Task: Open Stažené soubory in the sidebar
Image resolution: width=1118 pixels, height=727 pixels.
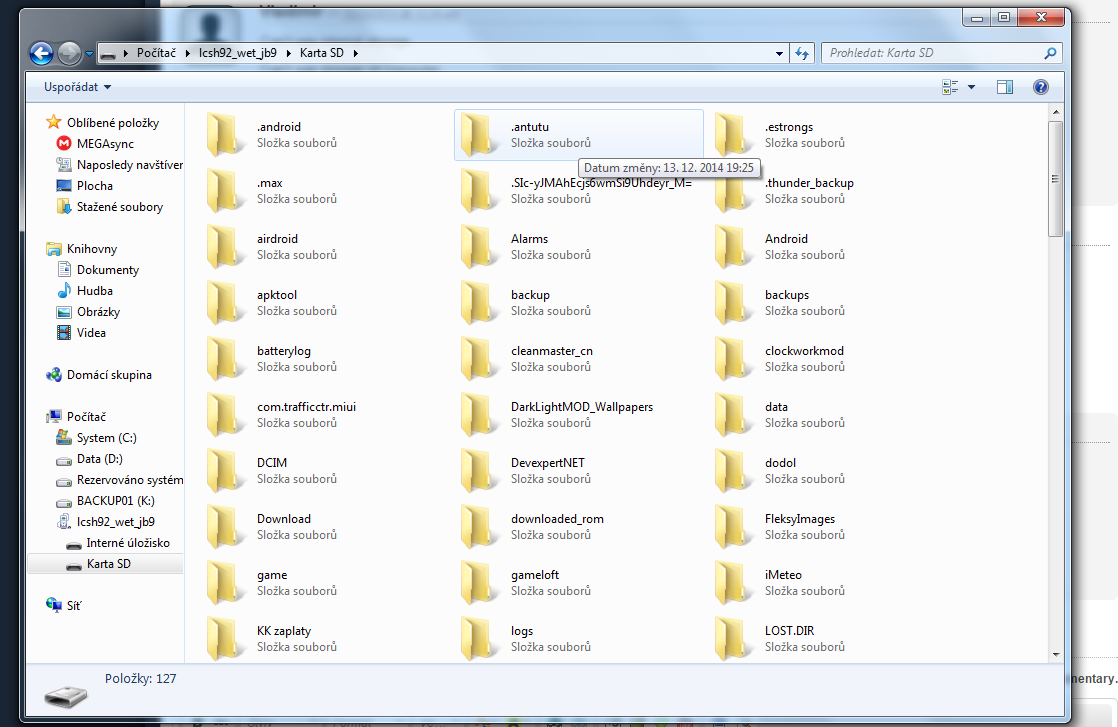Action: [119, 207]
